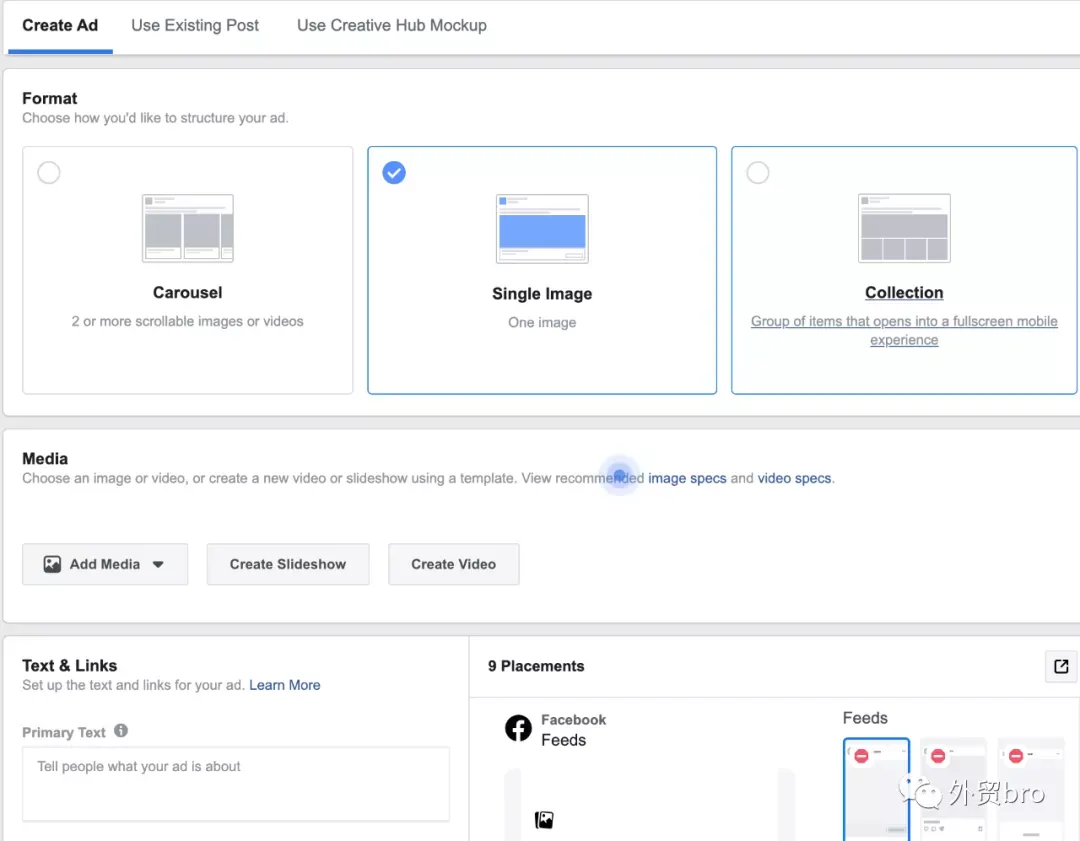The width and height of the screenshot is (1080, 841).
Task: Click the Facebook logo icon
Action: [x=518, y=728]
